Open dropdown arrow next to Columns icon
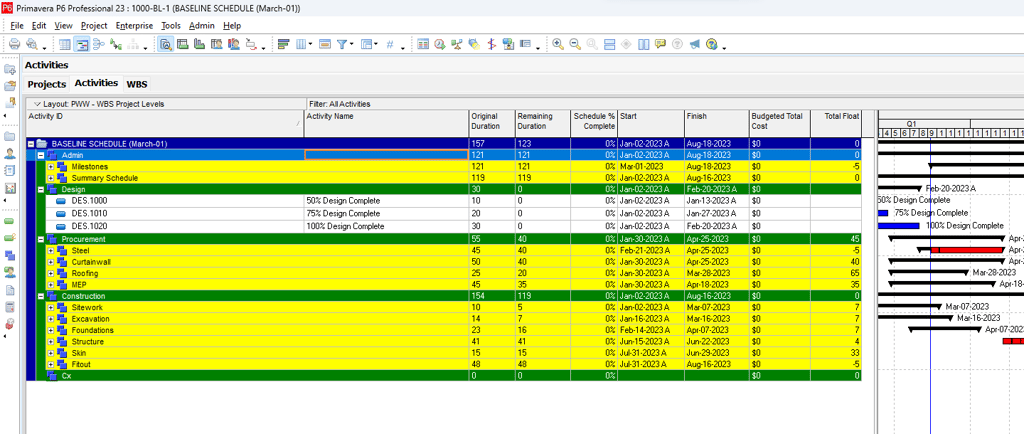 (x=310, y=45)
